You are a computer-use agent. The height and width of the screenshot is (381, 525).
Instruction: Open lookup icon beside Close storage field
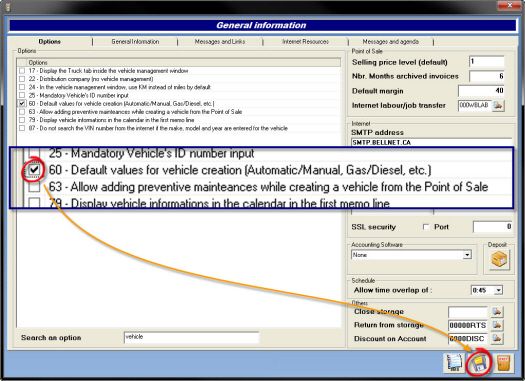498,312
